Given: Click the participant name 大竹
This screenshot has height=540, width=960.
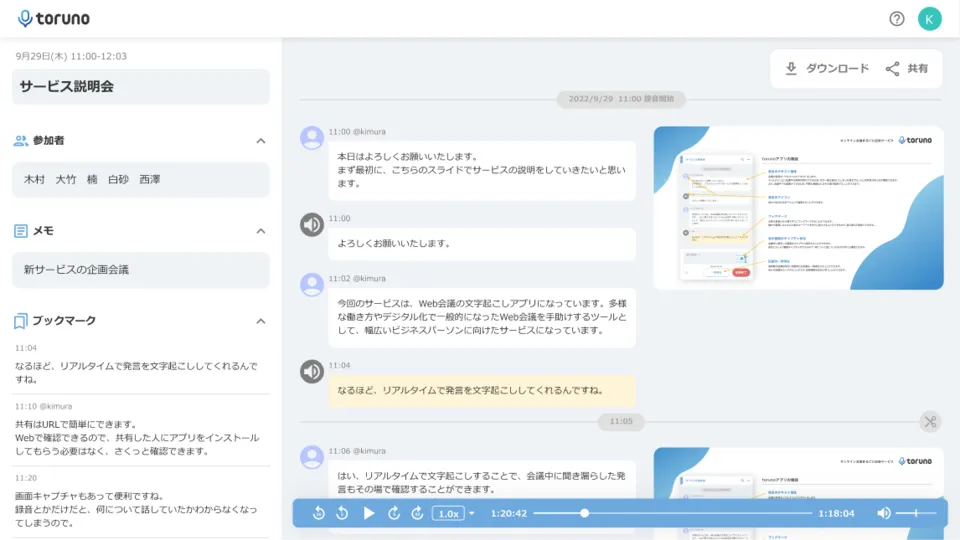Looking at the screenshot, I should click(x=66, y=179).
